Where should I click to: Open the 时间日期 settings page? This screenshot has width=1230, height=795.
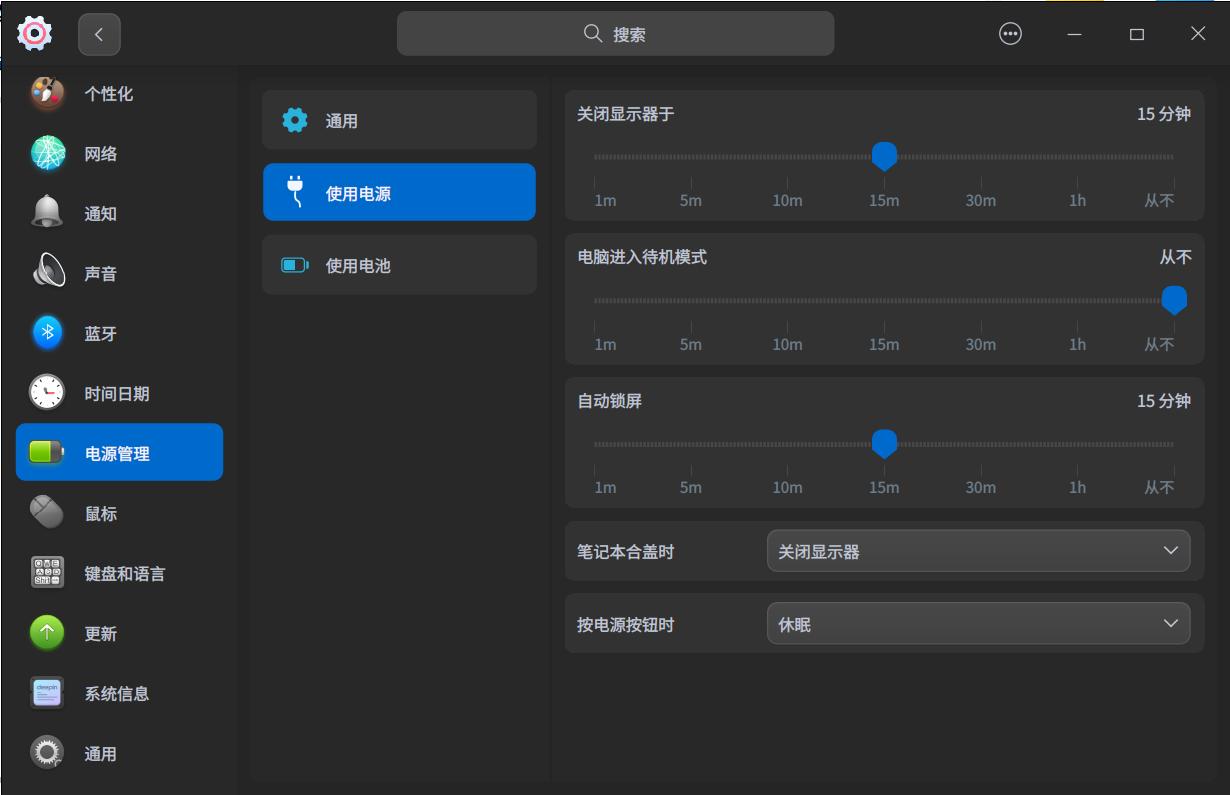tap(119, 393)
